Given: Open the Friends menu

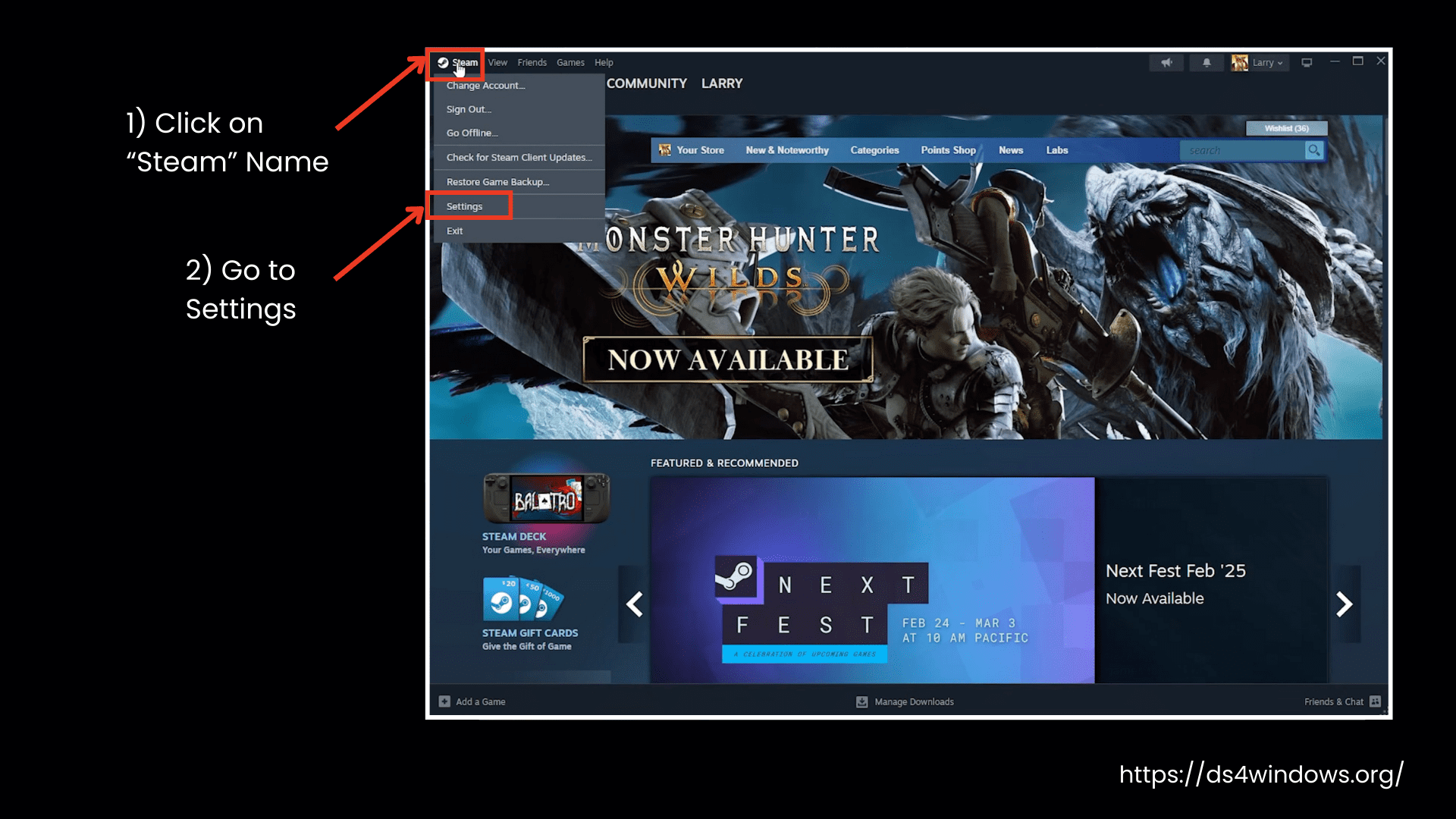Looking at the screenshot, I should pyautogui.click(x=532, y=63).
